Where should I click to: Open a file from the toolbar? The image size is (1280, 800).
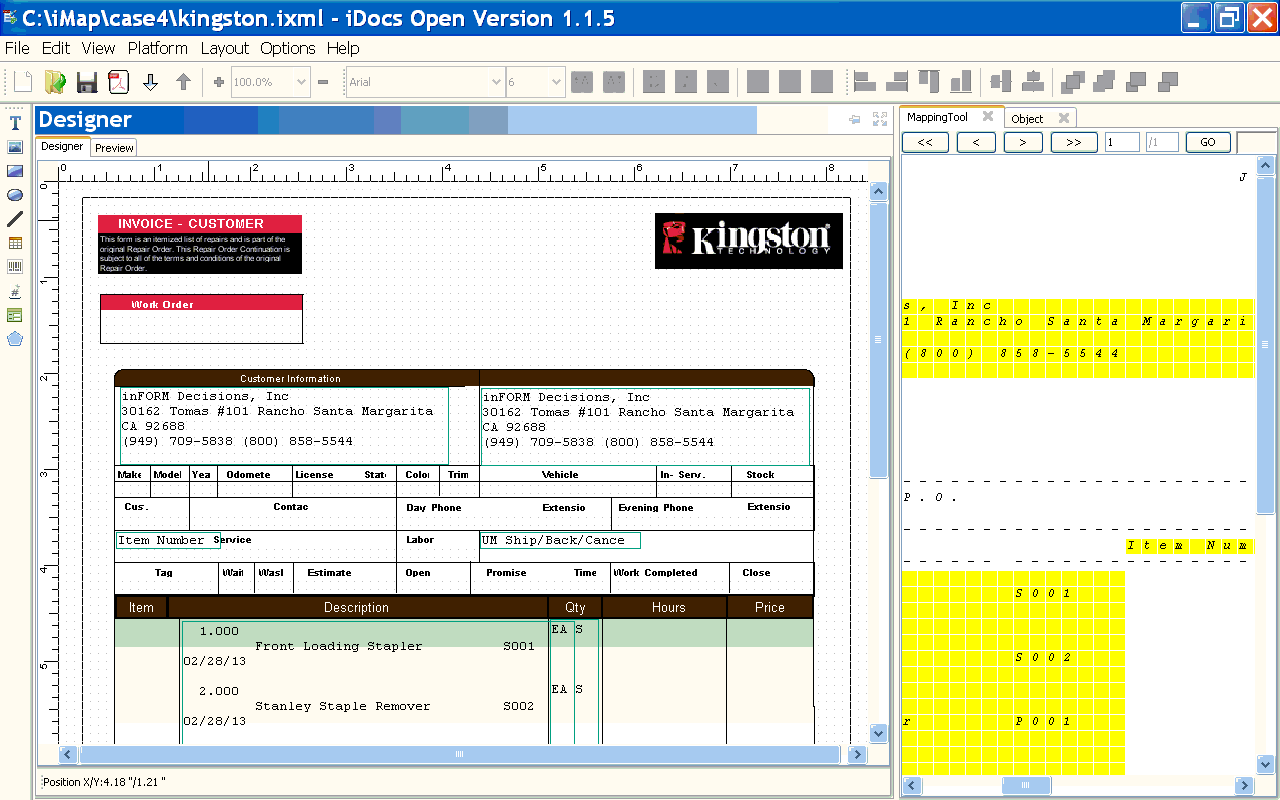click(x=55, y=82)
